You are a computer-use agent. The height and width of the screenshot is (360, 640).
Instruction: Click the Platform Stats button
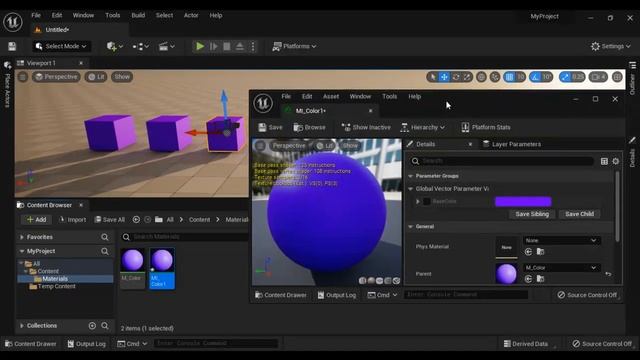point(486,127)
